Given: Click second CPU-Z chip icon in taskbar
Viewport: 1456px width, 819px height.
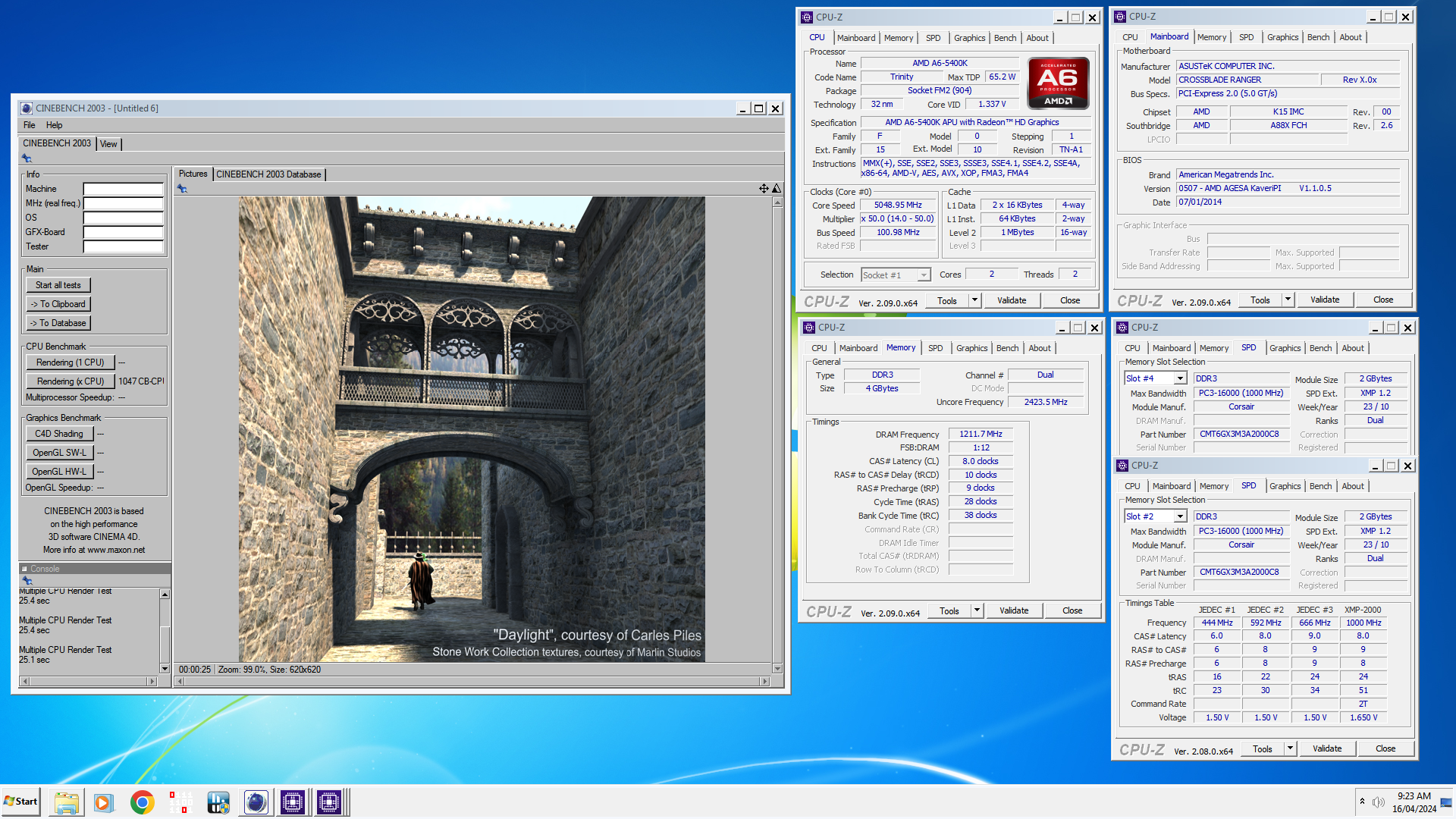Looking at the screenshot, I should pyautogui.click(x=329, y=802).
